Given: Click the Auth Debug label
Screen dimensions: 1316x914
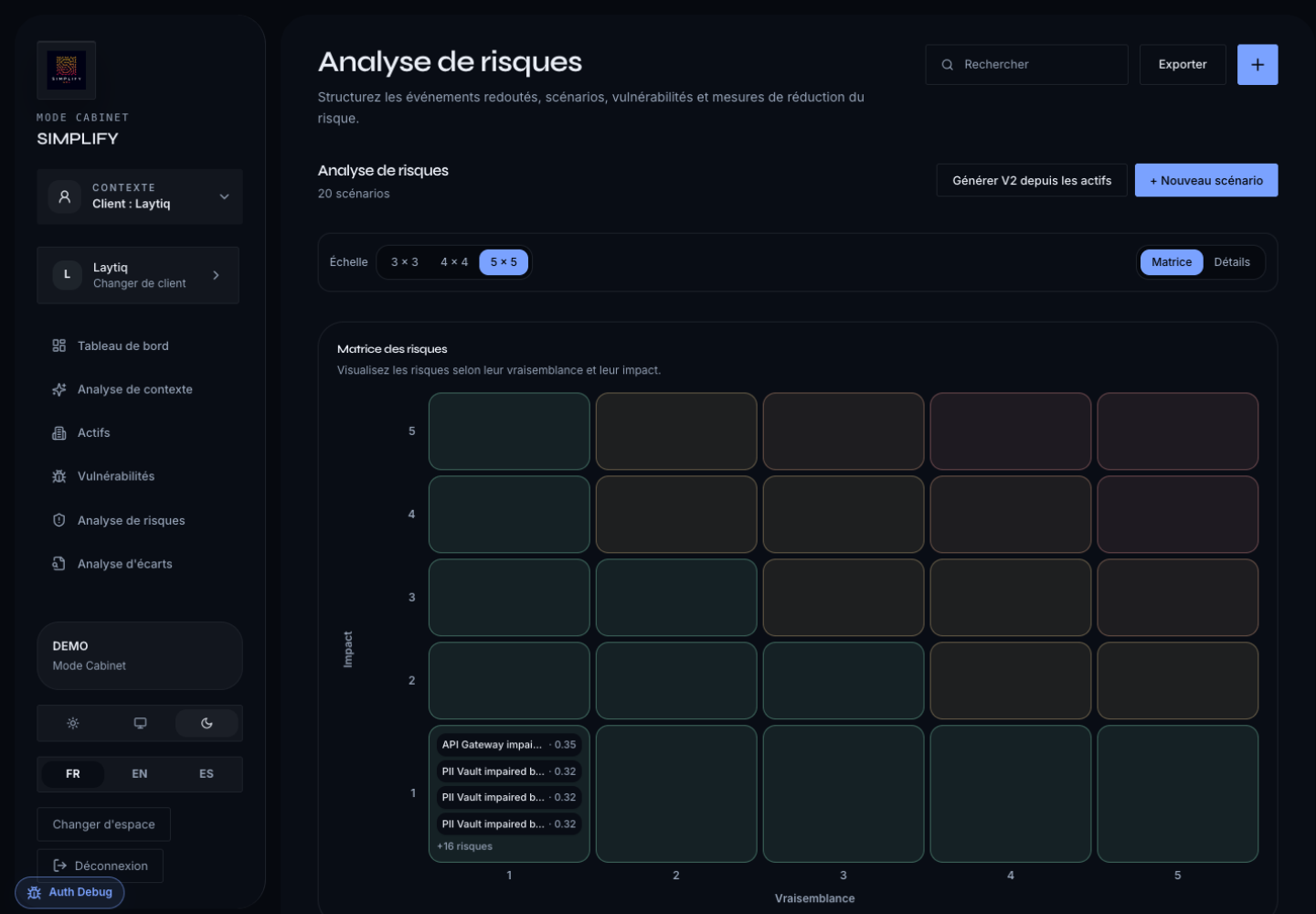Looking at the screenshot, I should 80,893.
